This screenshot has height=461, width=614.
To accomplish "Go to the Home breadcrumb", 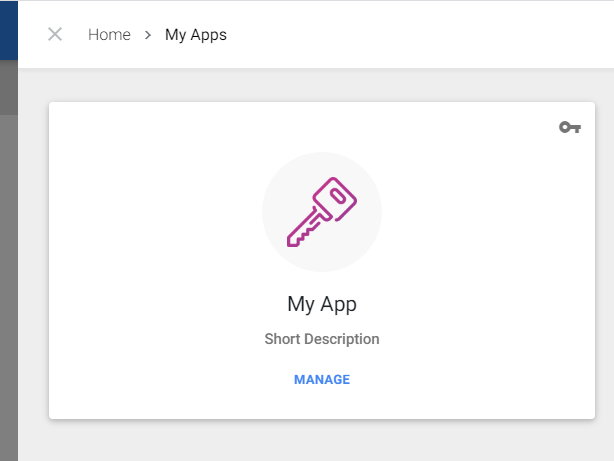I will pos(109,35).
